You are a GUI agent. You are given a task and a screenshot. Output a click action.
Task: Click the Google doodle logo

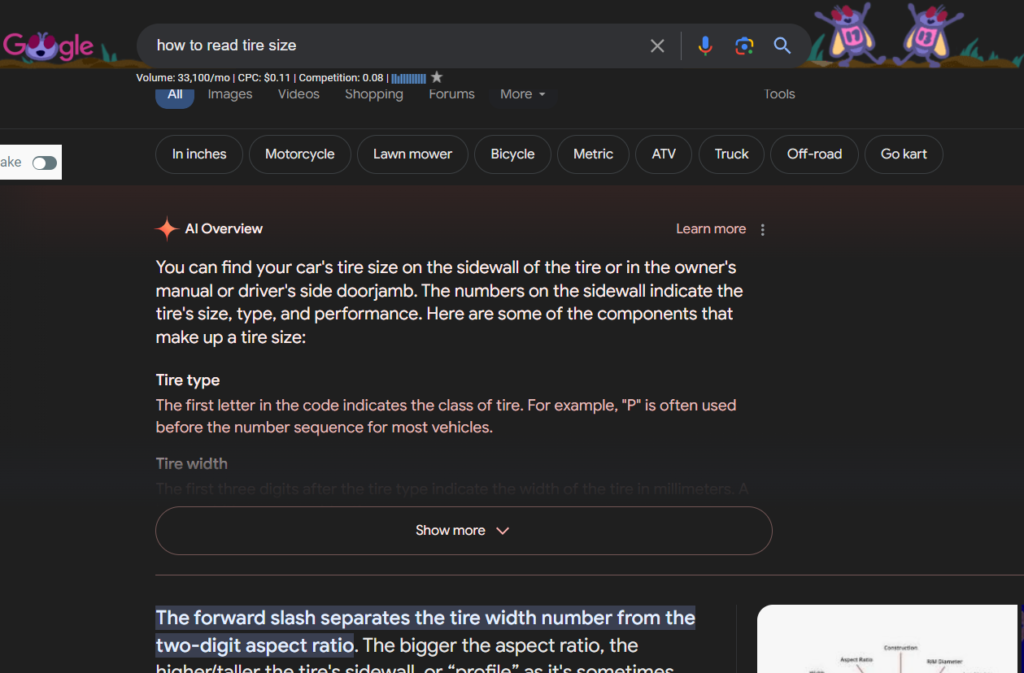[x=48, y=46]
